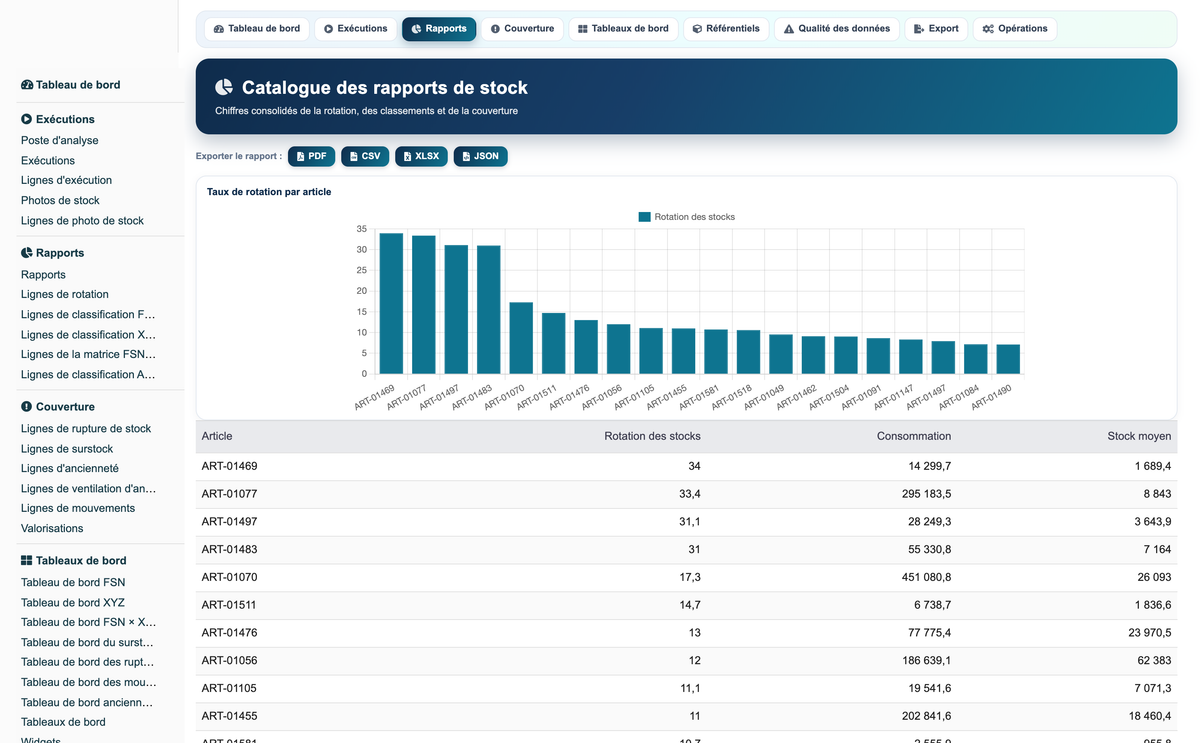The image size is (1200, 743).
Task: Select the Rapports top tab
Action: pyautogui.click(x=439, y=29)
